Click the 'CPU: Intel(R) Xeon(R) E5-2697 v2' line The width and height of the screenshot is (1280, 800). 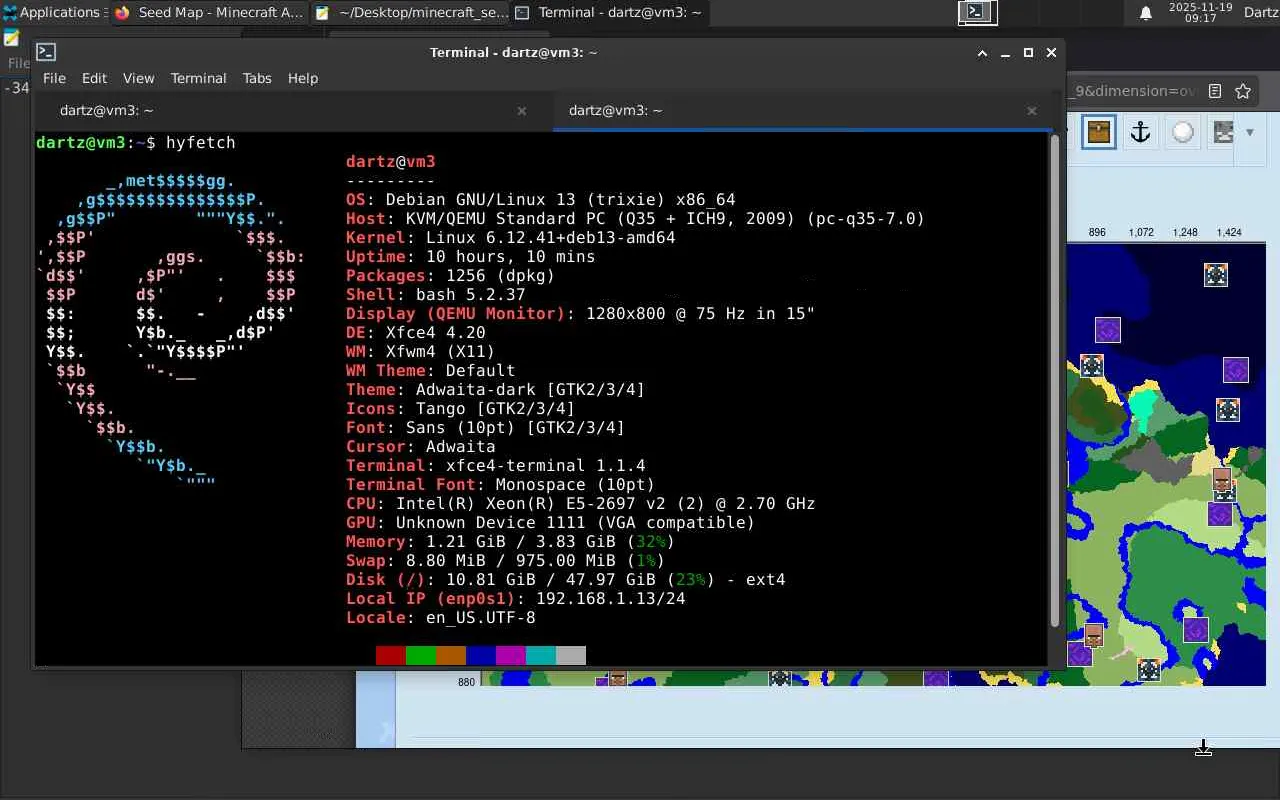pos(580,504)
